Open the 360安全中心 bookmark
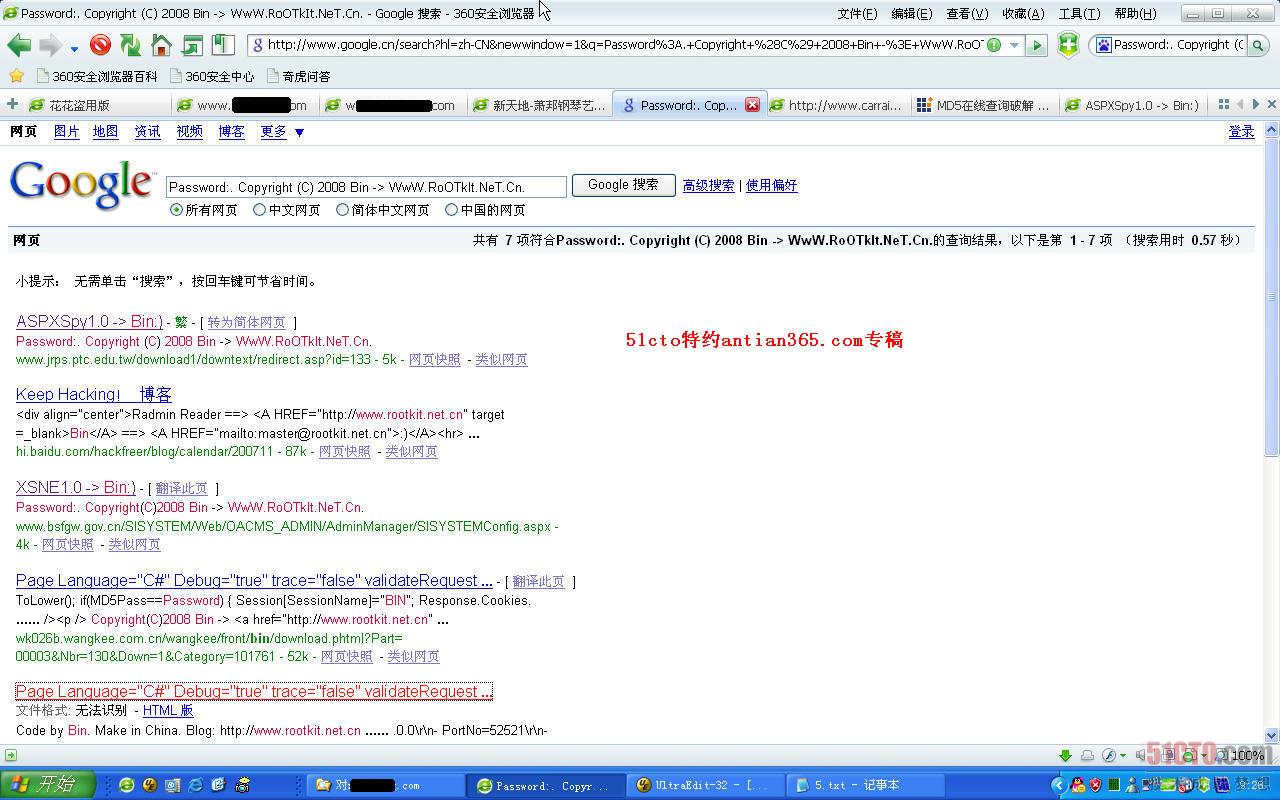The height and width of the screenshot is (800, 1280). [212, 76]
